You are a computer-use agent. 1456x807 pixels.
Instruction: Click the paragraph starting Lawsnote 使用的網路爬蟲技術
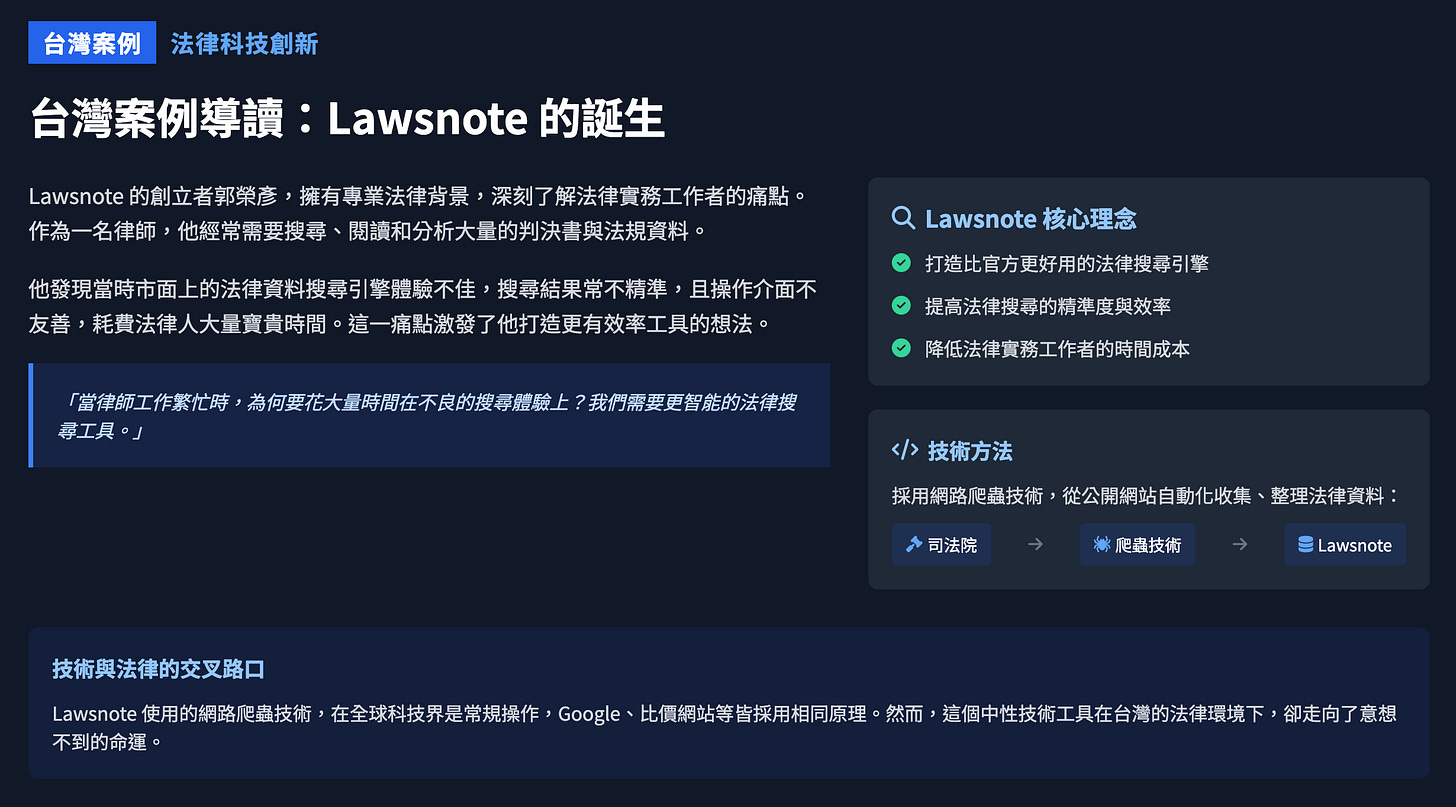pos(724,728)
